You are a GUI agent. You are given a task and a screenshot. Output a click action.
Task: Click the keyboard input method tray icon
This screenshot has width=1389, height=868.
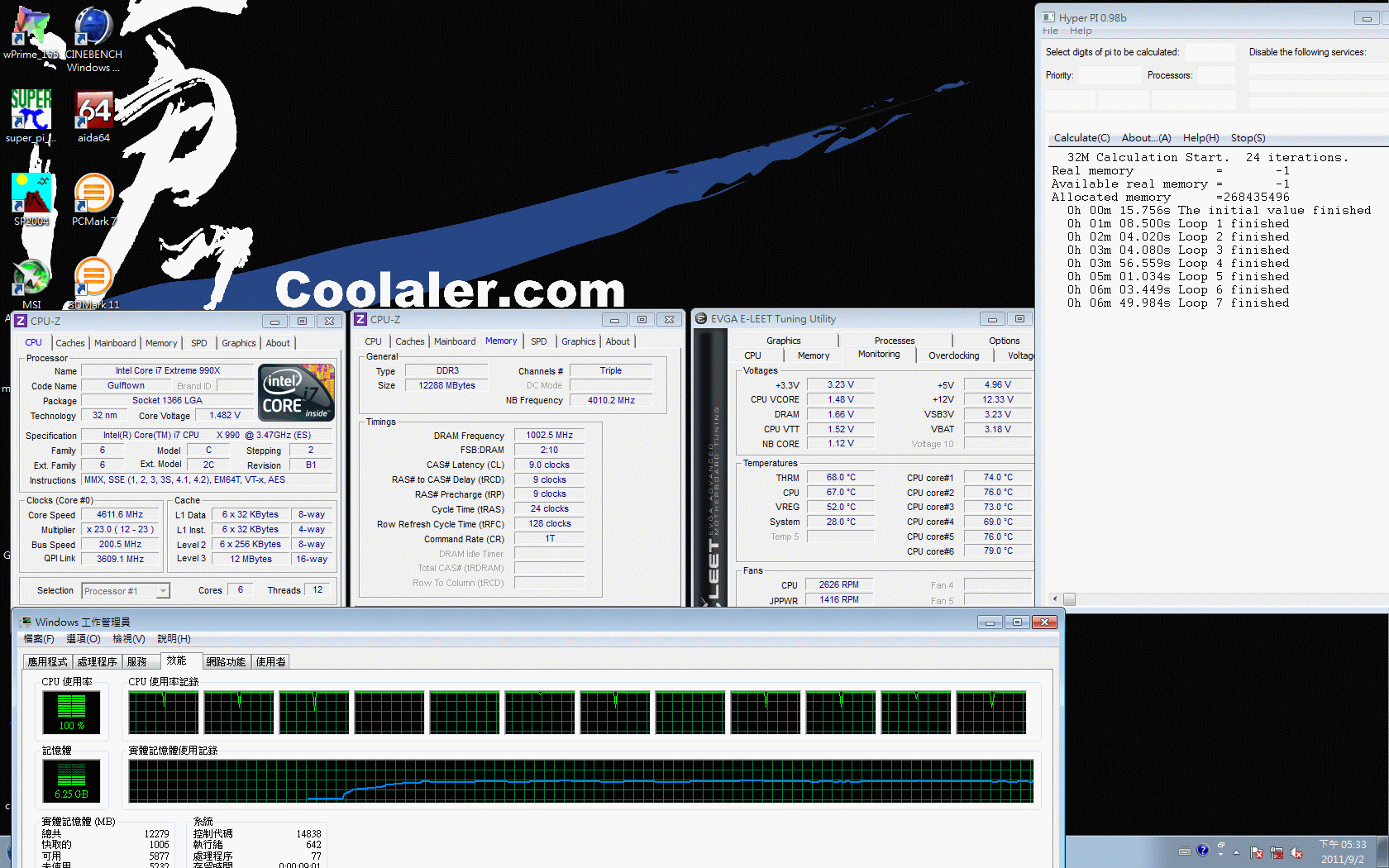[1185, 851]
